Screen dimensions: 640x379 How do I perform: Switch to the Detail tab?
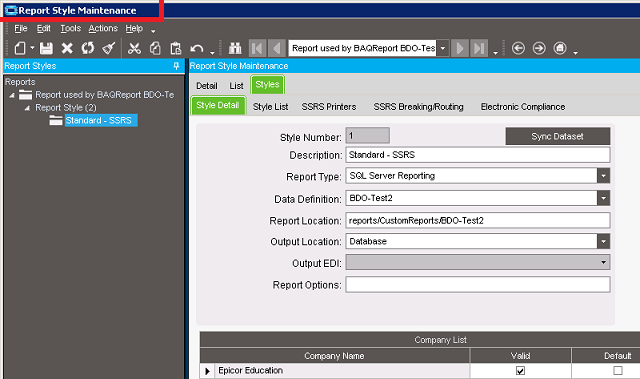pos(207,86)
